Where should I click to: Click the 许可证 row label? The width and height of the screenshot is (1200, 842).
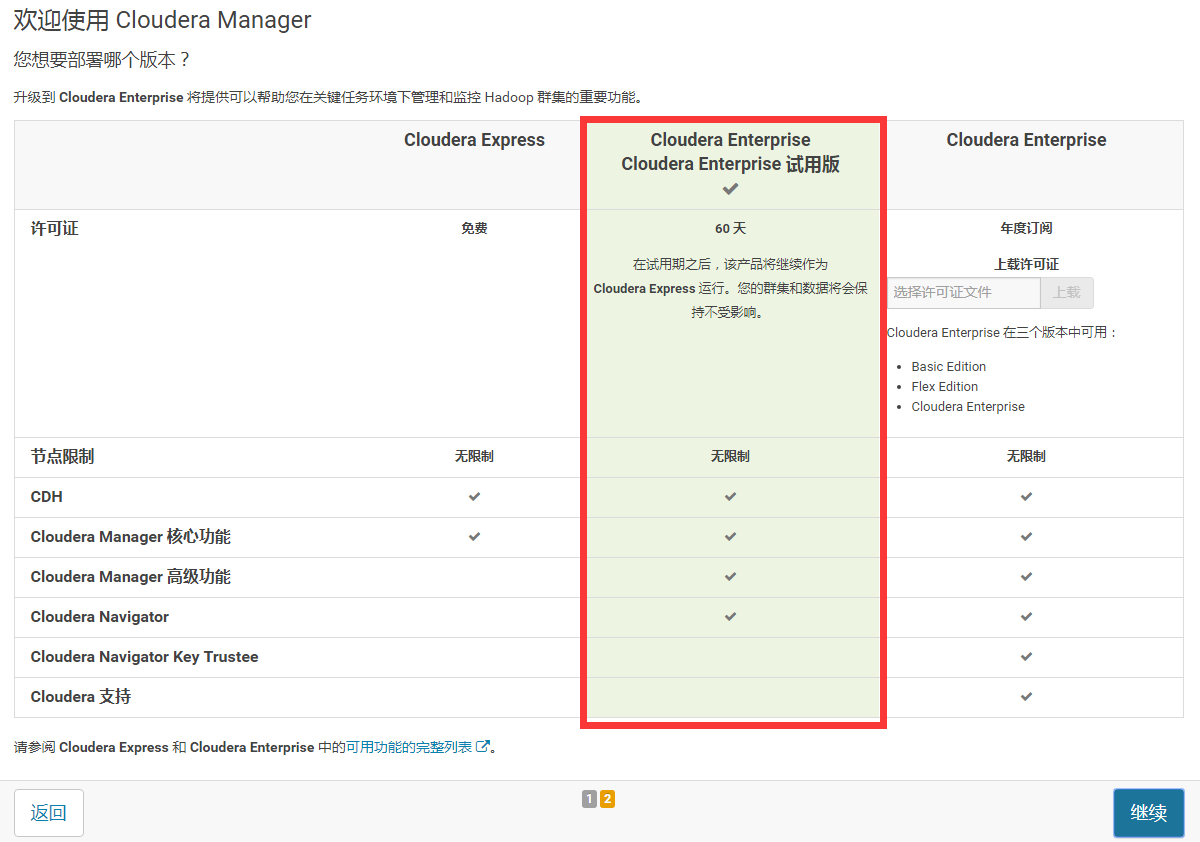pos(54,229)
